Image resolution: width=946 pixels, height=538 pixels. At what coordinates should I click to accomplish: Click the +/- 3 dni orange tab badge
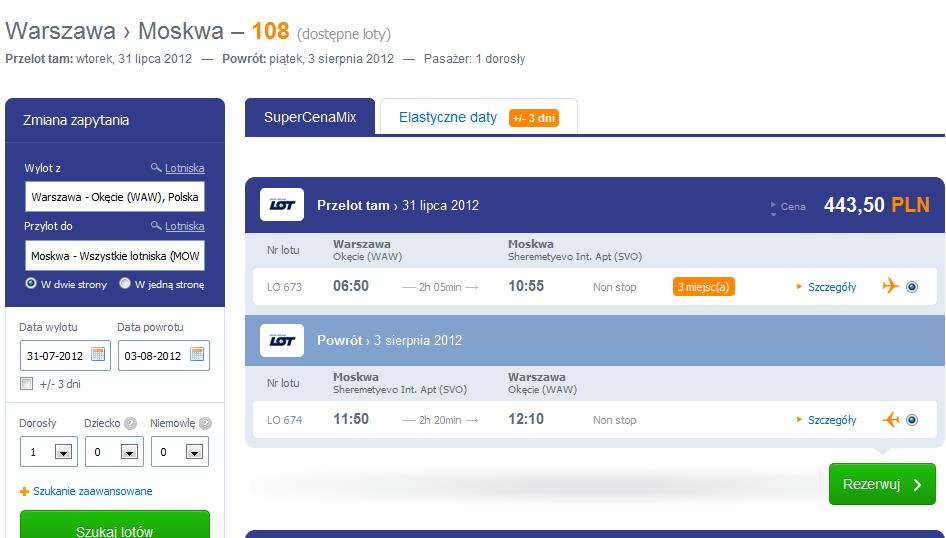tap(534, 118)
